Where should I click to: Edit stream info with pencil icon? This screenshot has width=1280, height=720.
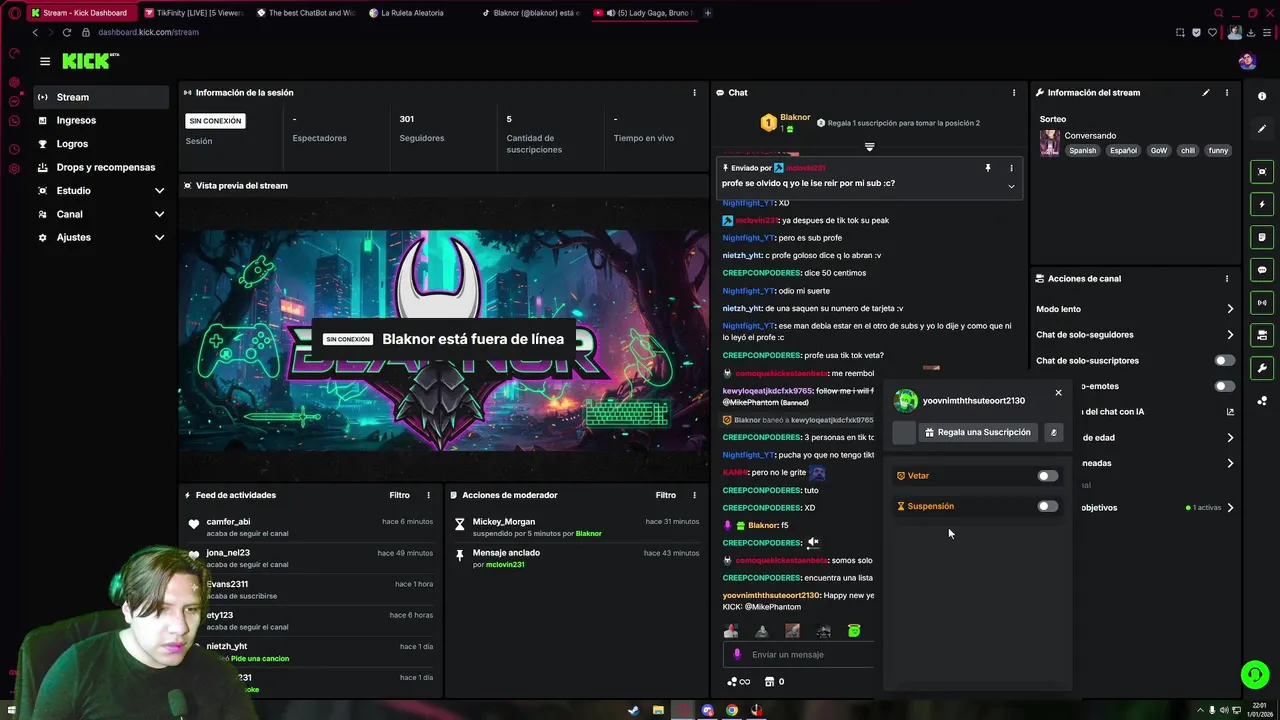1205,93
